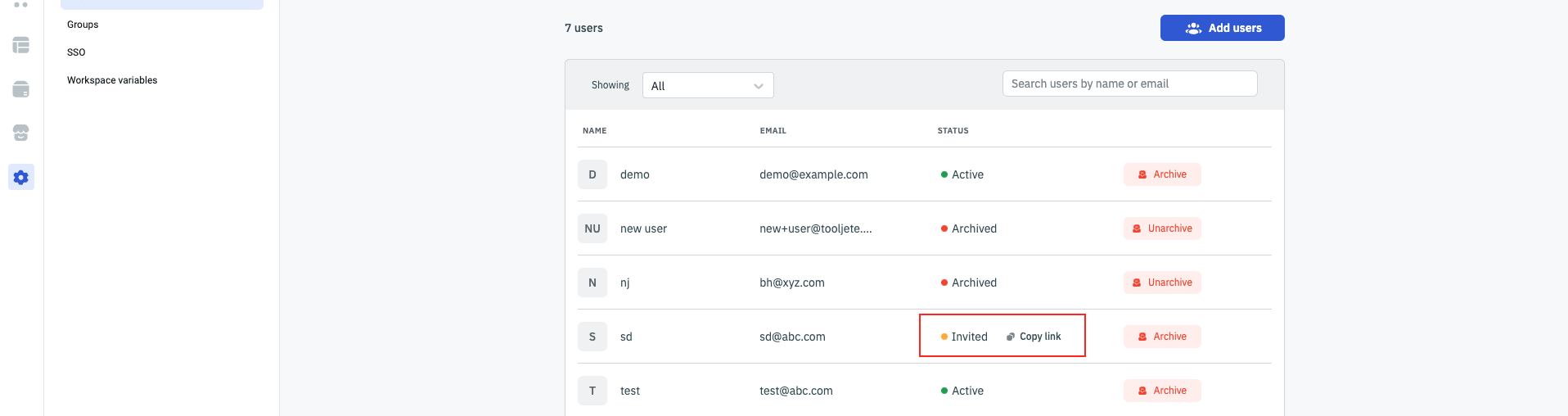Click the 'NU' avatar for new user
The height and width of the screenshot is (416, 1568).
[x=593, y=228]
